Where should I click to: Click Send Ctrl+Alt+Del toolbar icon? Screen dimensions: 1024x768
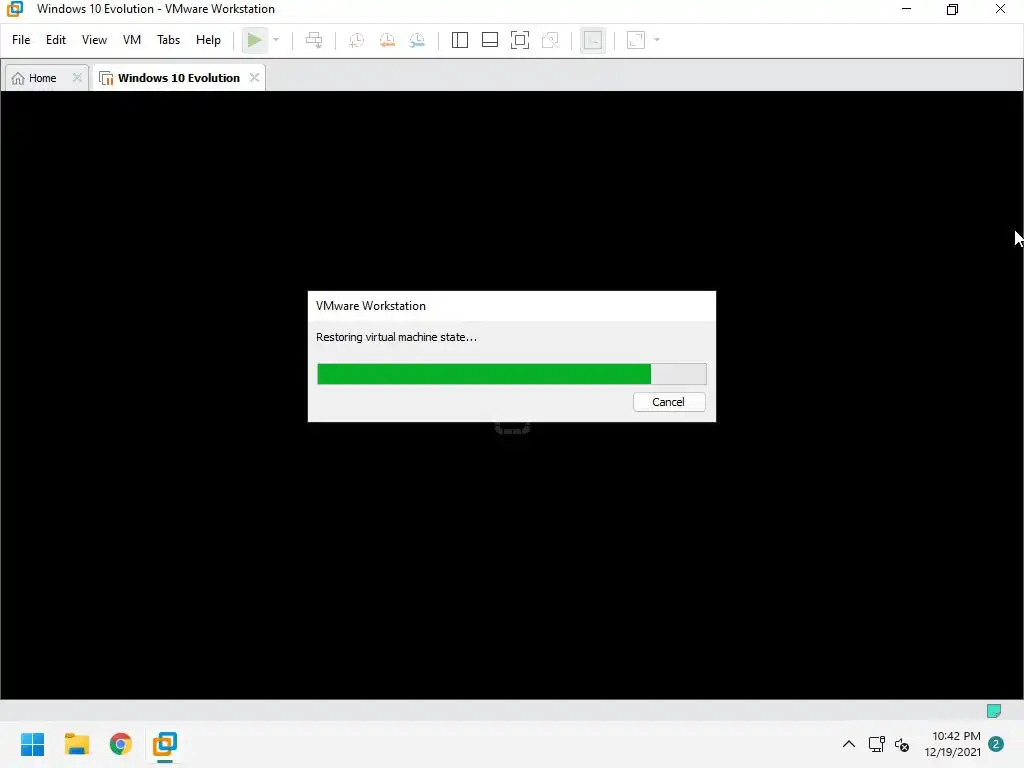(x=314, y=40)
